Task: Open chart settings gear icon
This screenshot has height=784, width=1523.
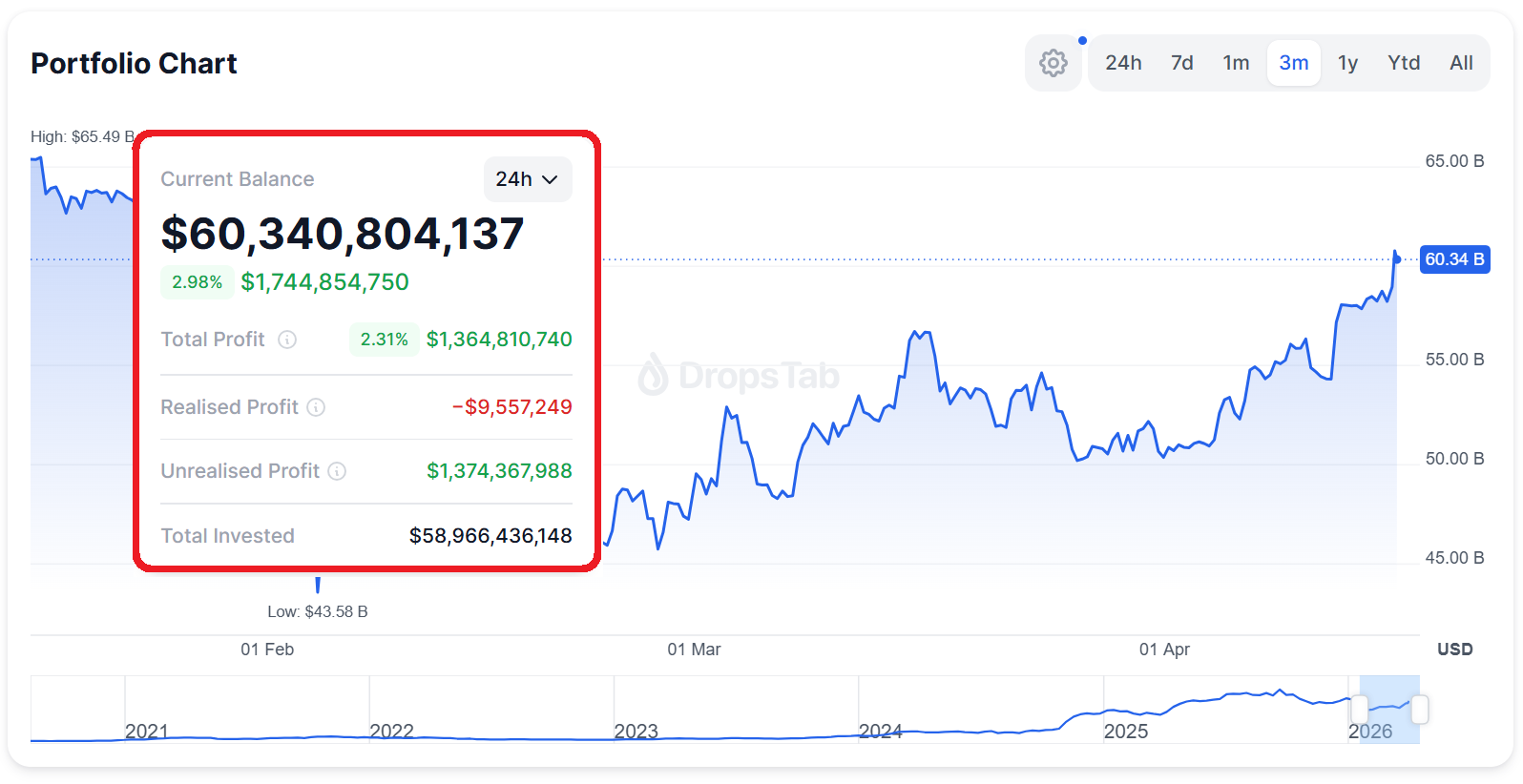Action: 1054,63
